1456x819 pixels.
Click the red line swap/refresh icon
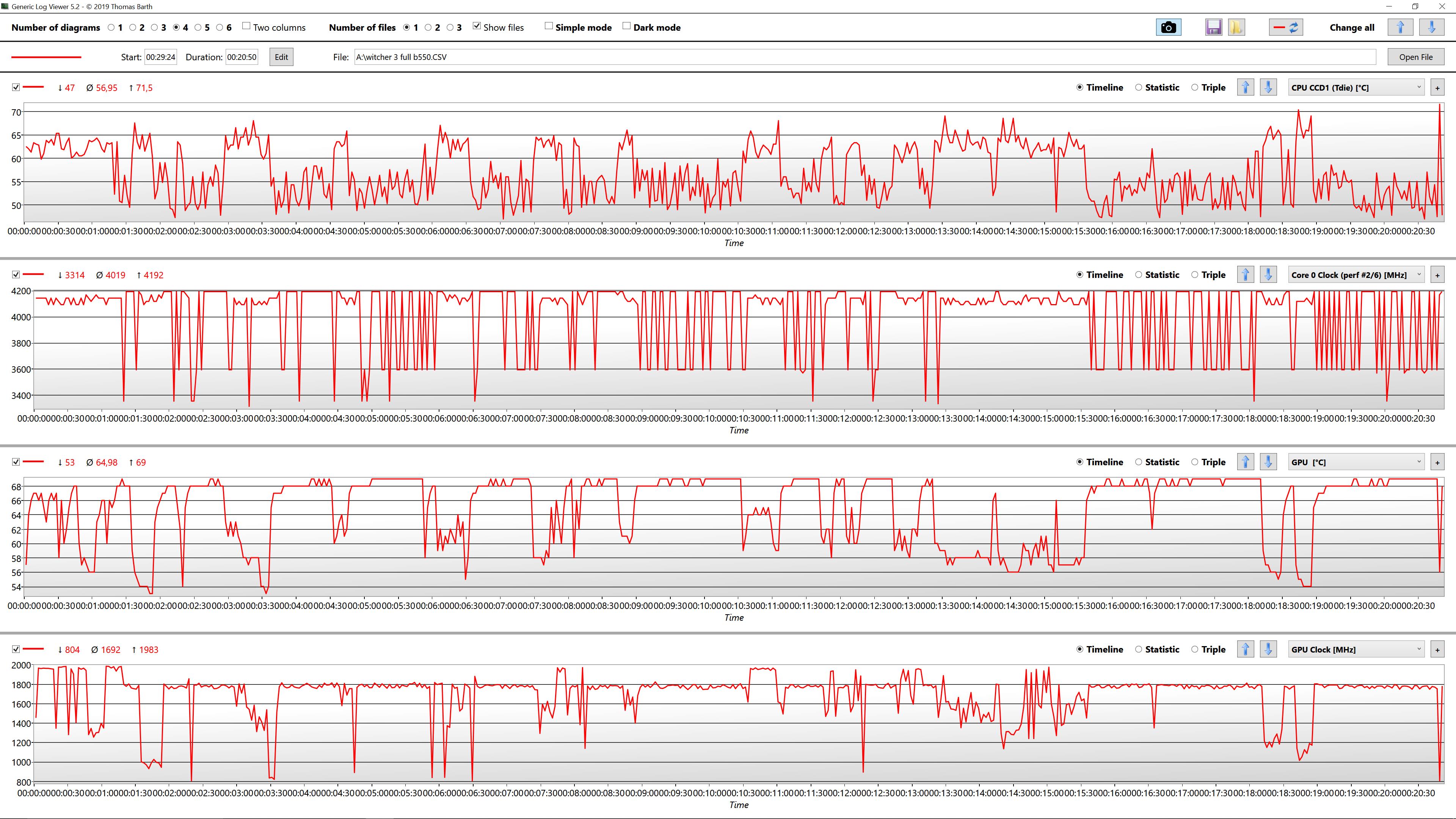click(x=1286, y=27)
